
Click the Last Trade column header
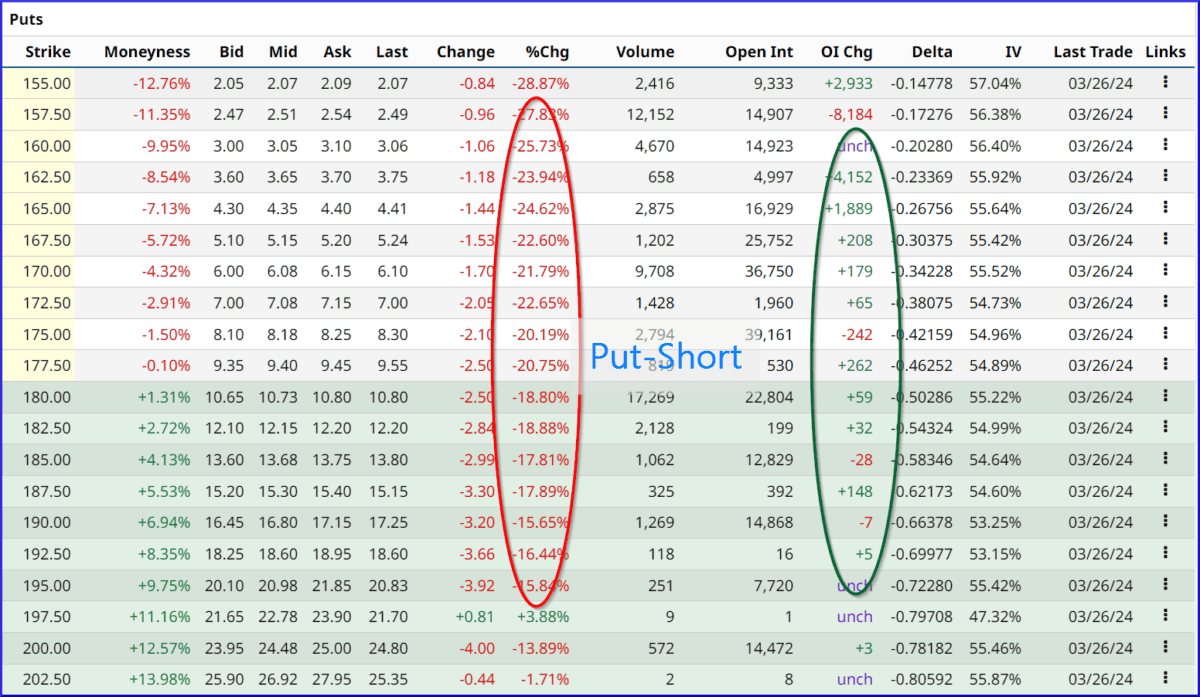pos(1092,51)
